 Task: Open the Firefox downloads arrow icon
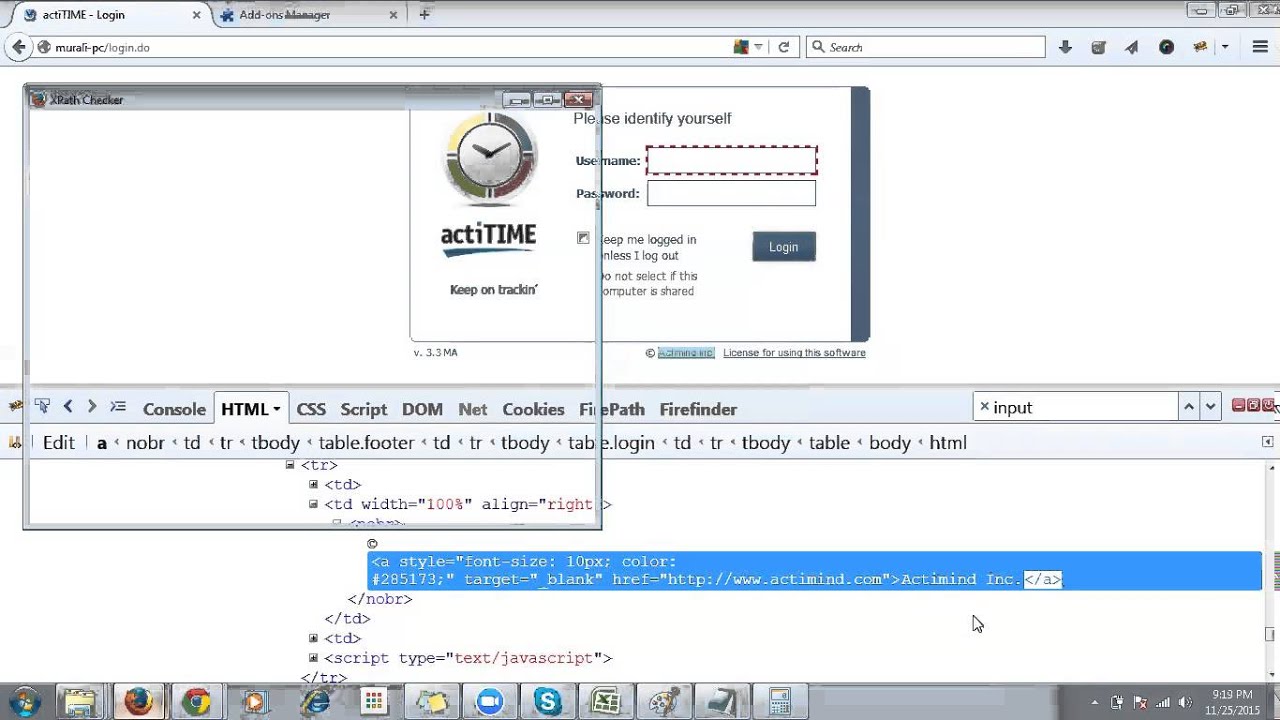[1065, 47]
